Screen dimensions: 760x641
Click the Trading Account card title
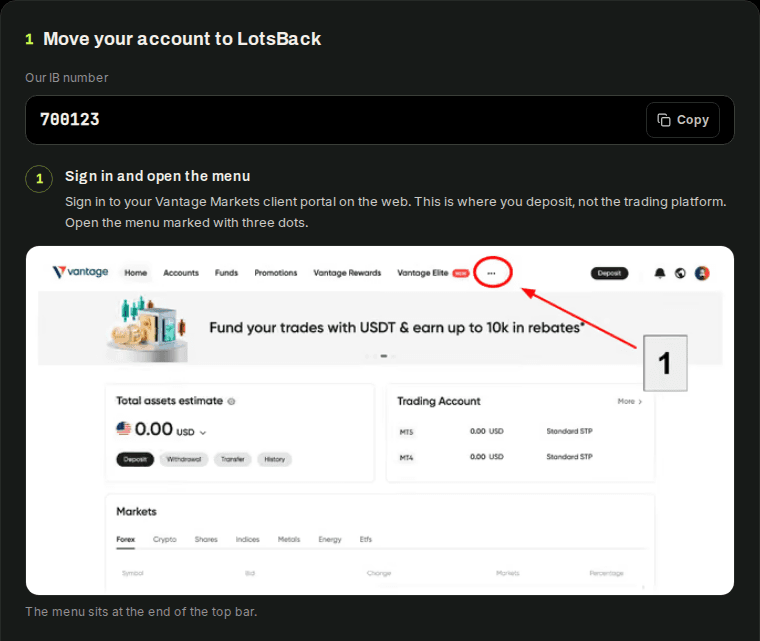tap(439, 401)
